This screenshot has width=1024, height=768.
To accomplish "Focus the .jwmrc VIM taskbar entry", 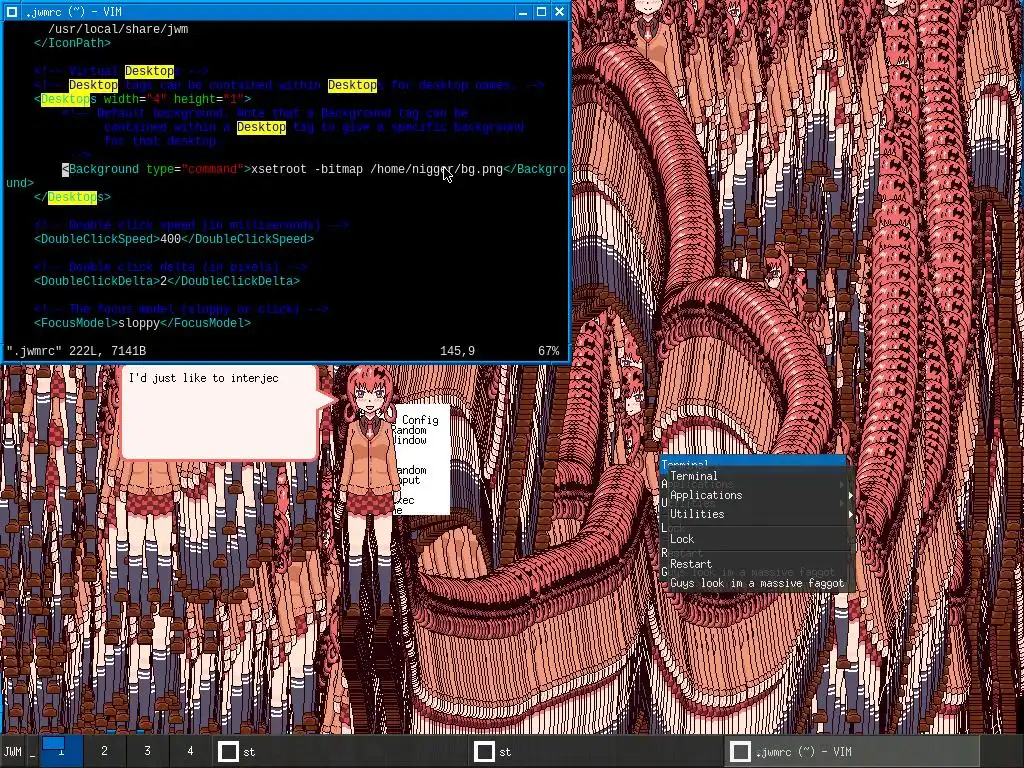I will point(852,752).
